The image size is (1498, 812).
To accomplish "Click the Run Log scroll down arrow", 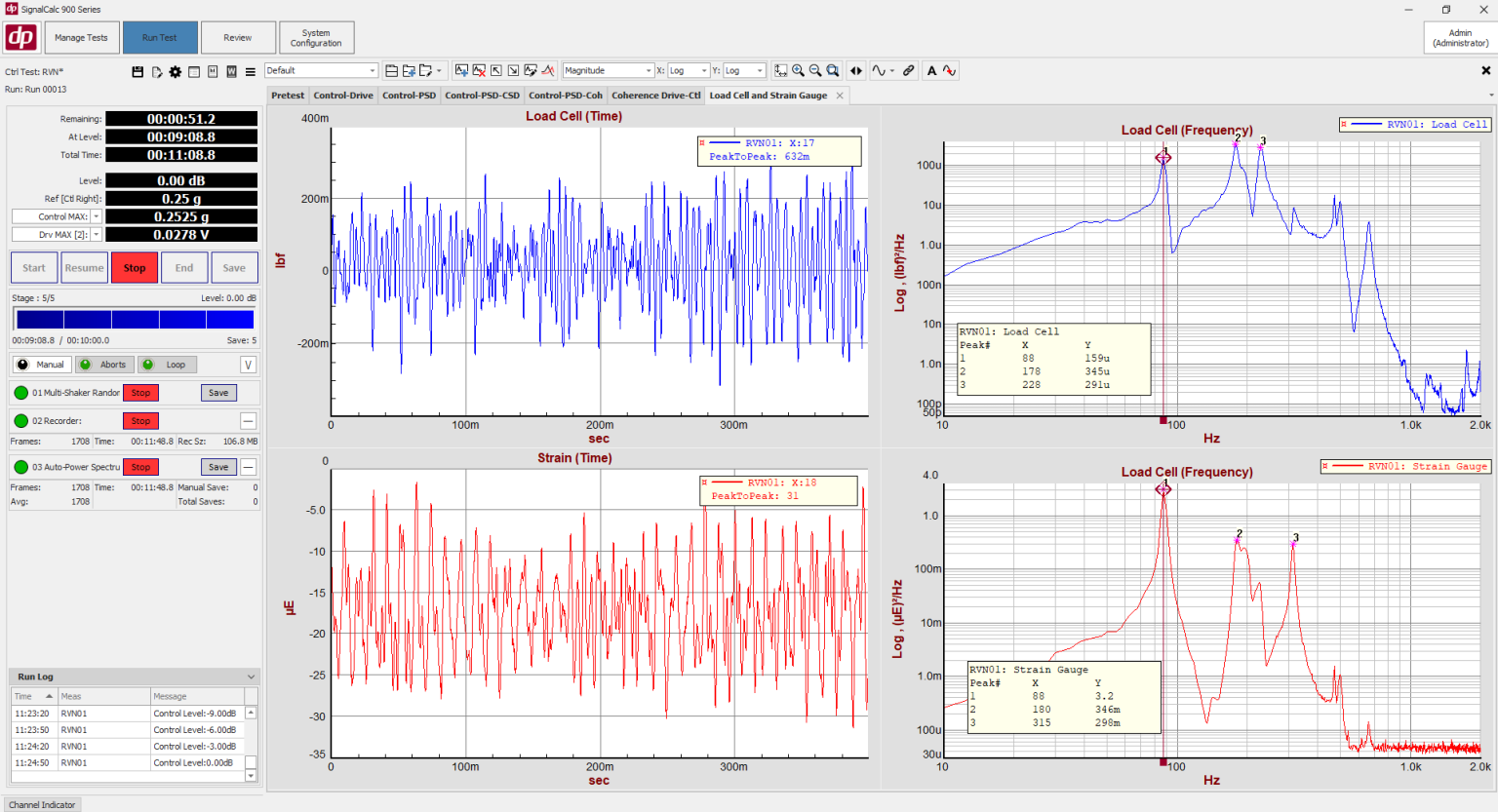I will [x=251, y=776].
